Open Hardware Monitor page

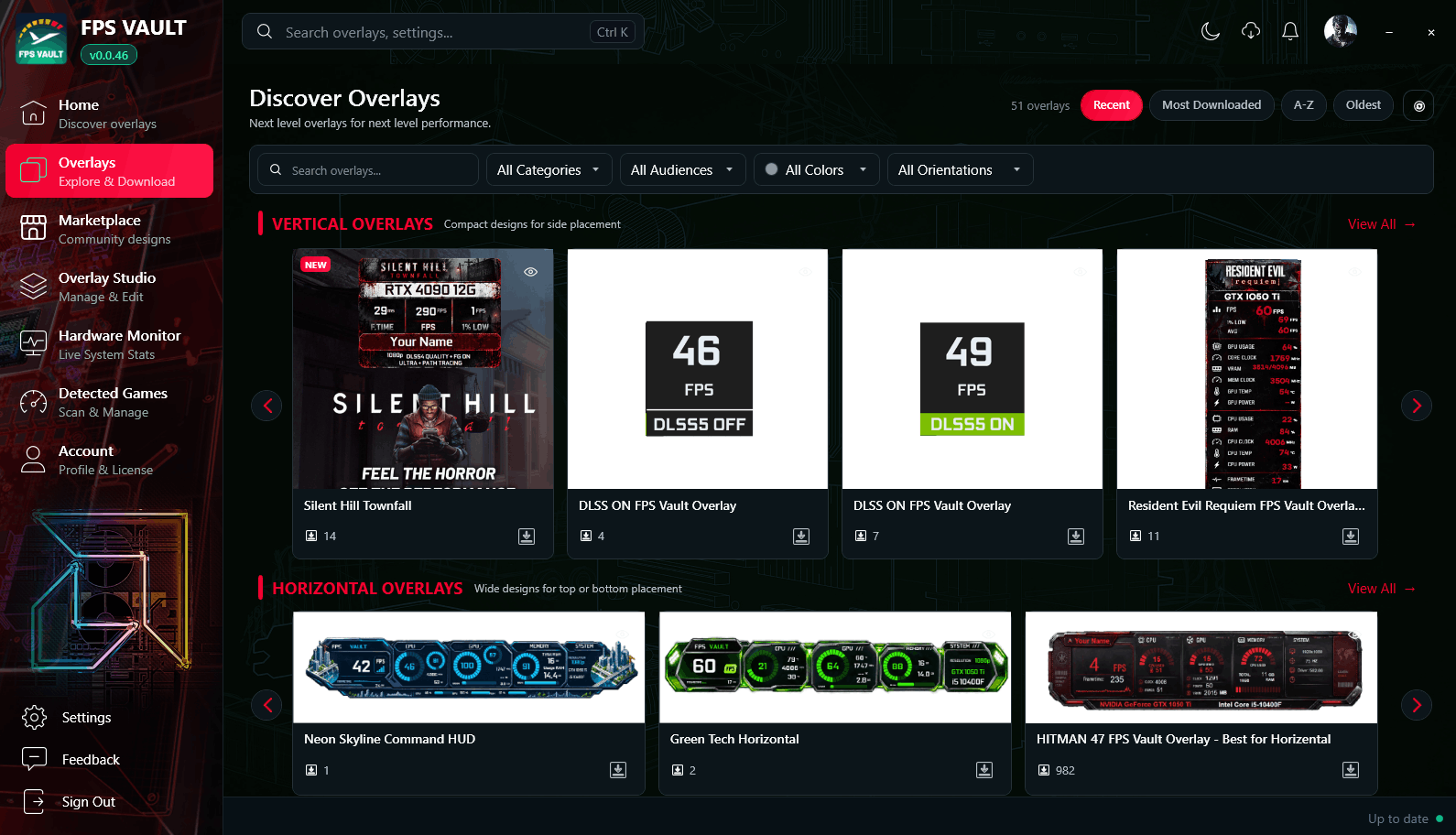pyautogui.click(x=110, y=344)
